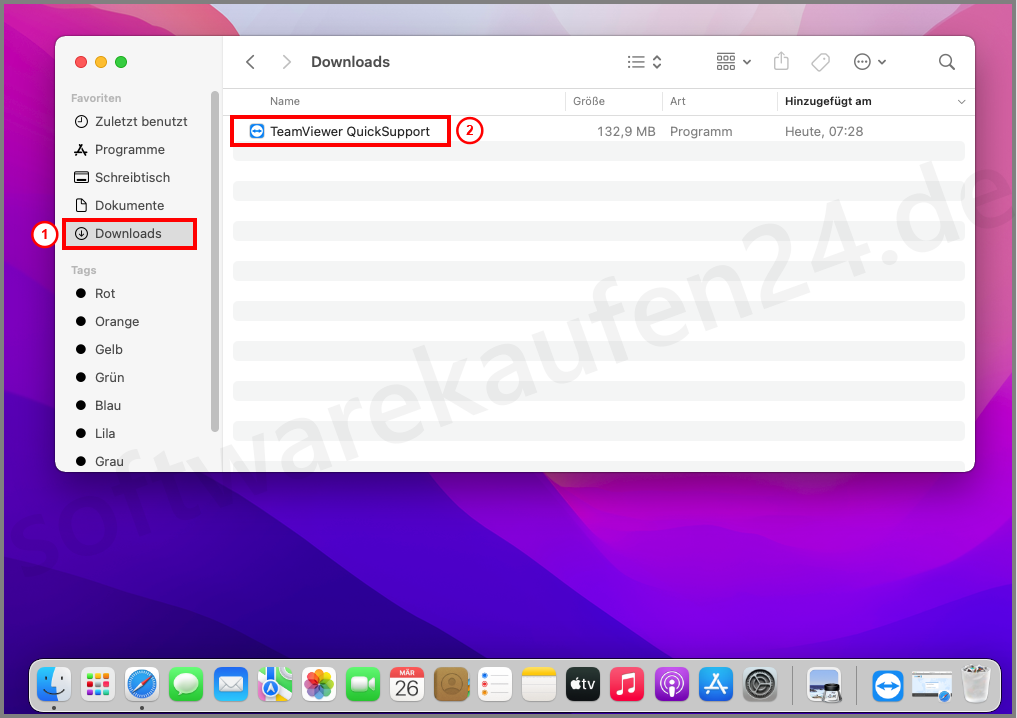Click the Share toolbar icon
The image size is (1017, 718).
782,62
